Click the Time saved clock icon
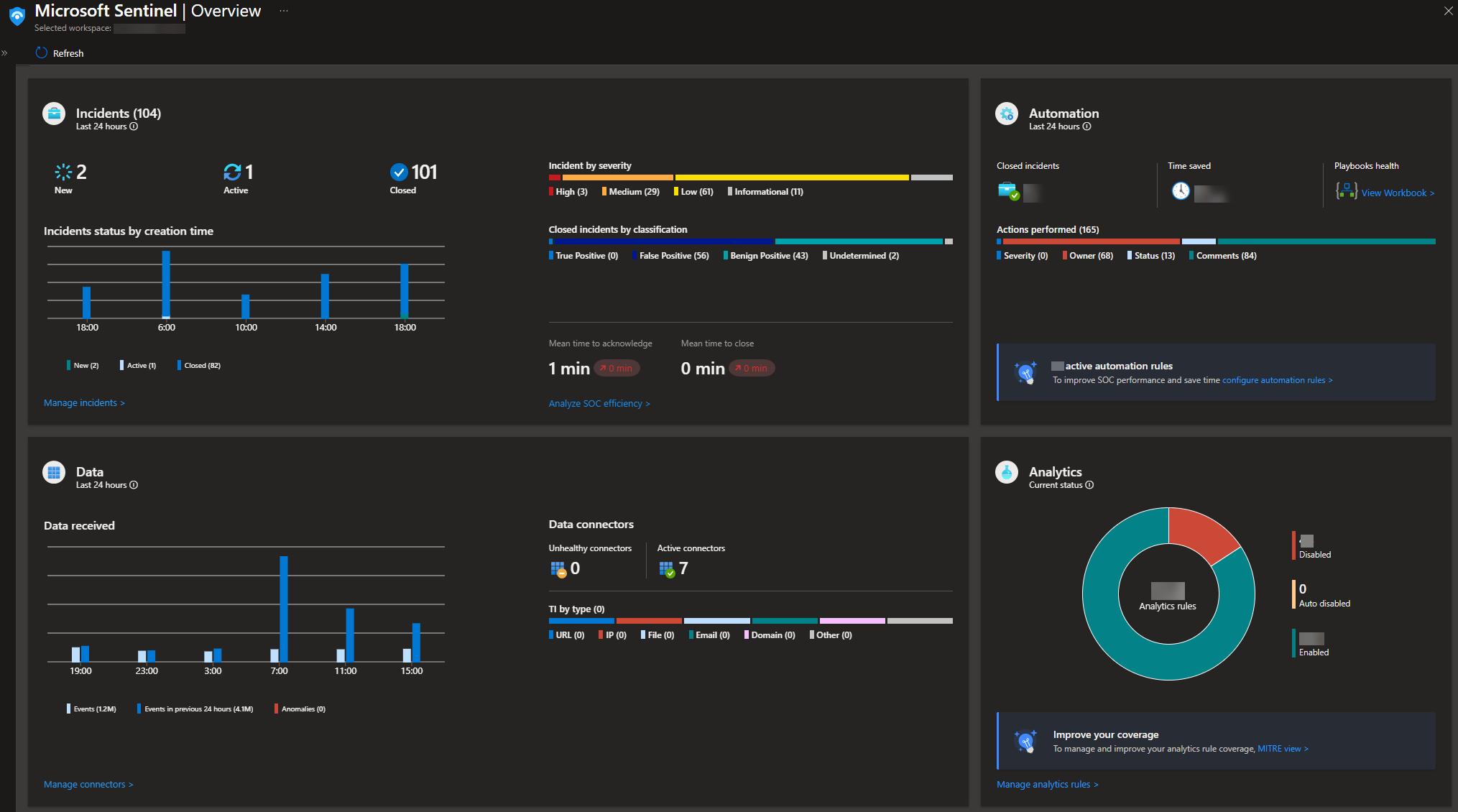This screenshot has width=1458, height=812. (x=1181, y=191)
